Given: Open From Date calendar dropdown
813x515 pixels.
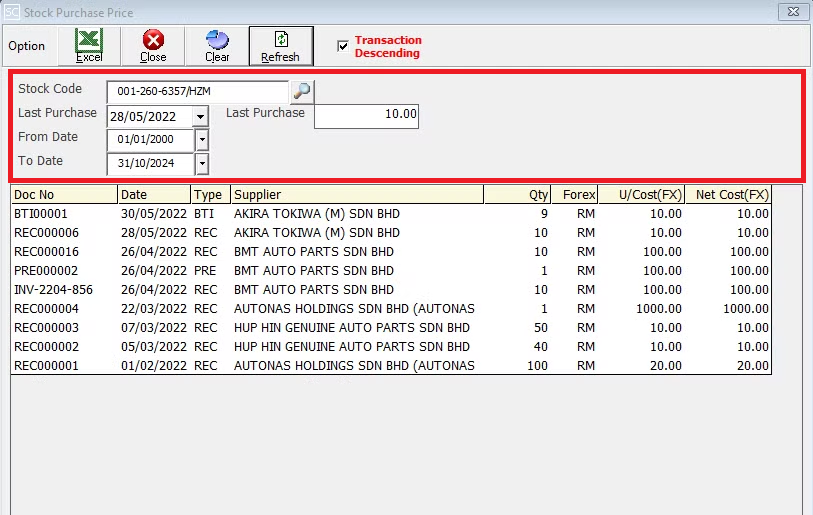Looking at the screenshot, I should [202, 140].
